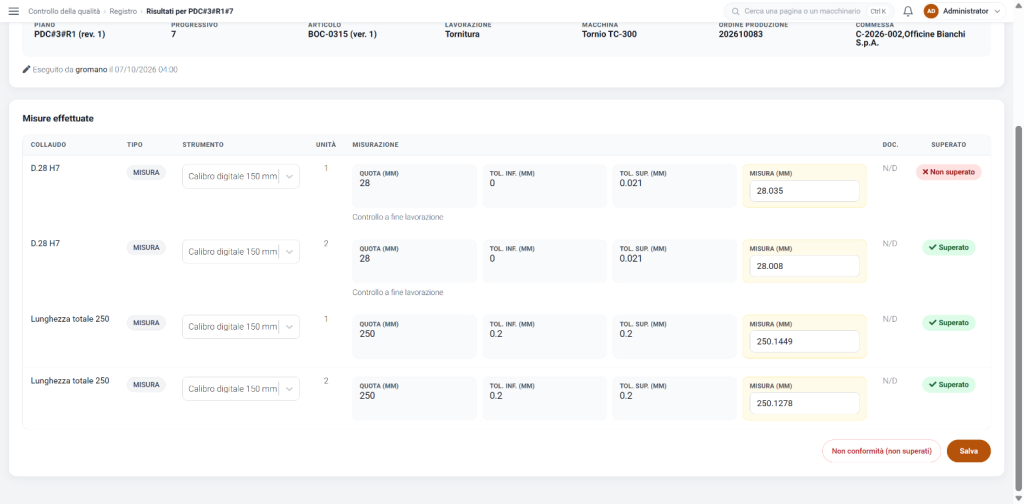The width and height of the screenshot is (1024, 504).
Task: Click the vertical page scrollbar
Action: tap(1018, 307)
